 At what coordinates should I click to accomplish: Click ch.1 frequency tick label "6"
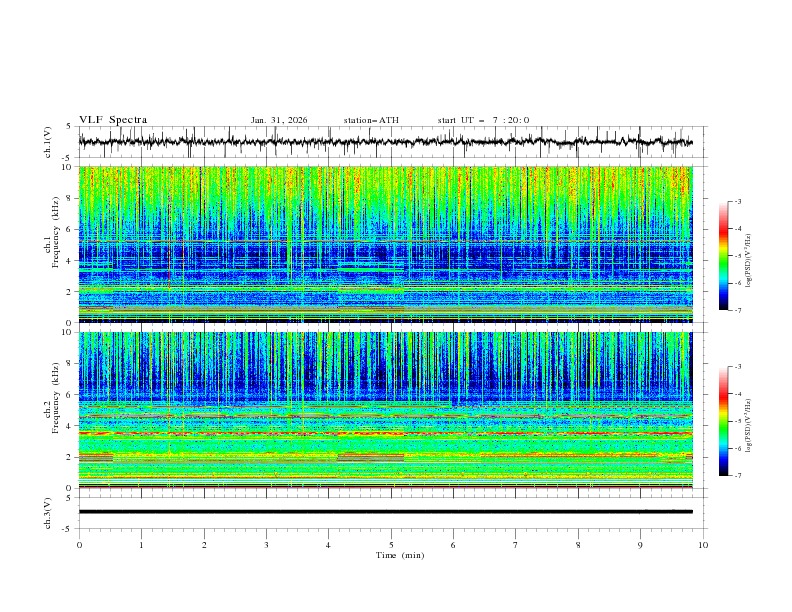click(70, 229)
